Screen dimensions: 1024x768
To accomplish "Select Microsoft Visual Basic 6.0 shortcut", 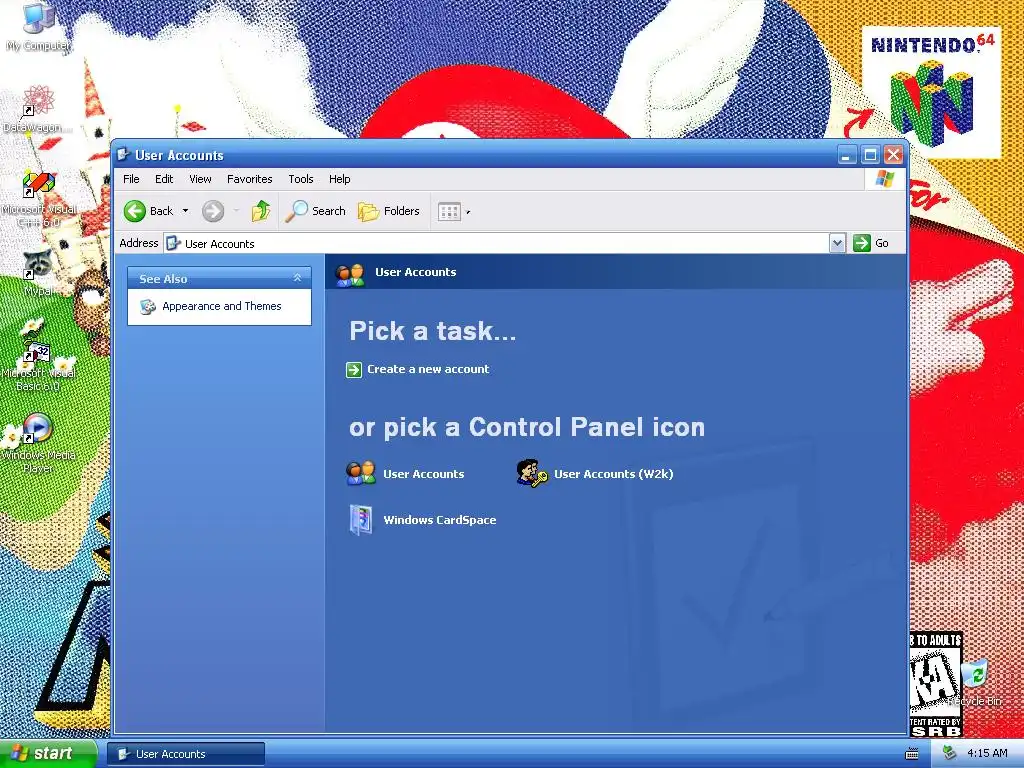I will click(38, 366).
